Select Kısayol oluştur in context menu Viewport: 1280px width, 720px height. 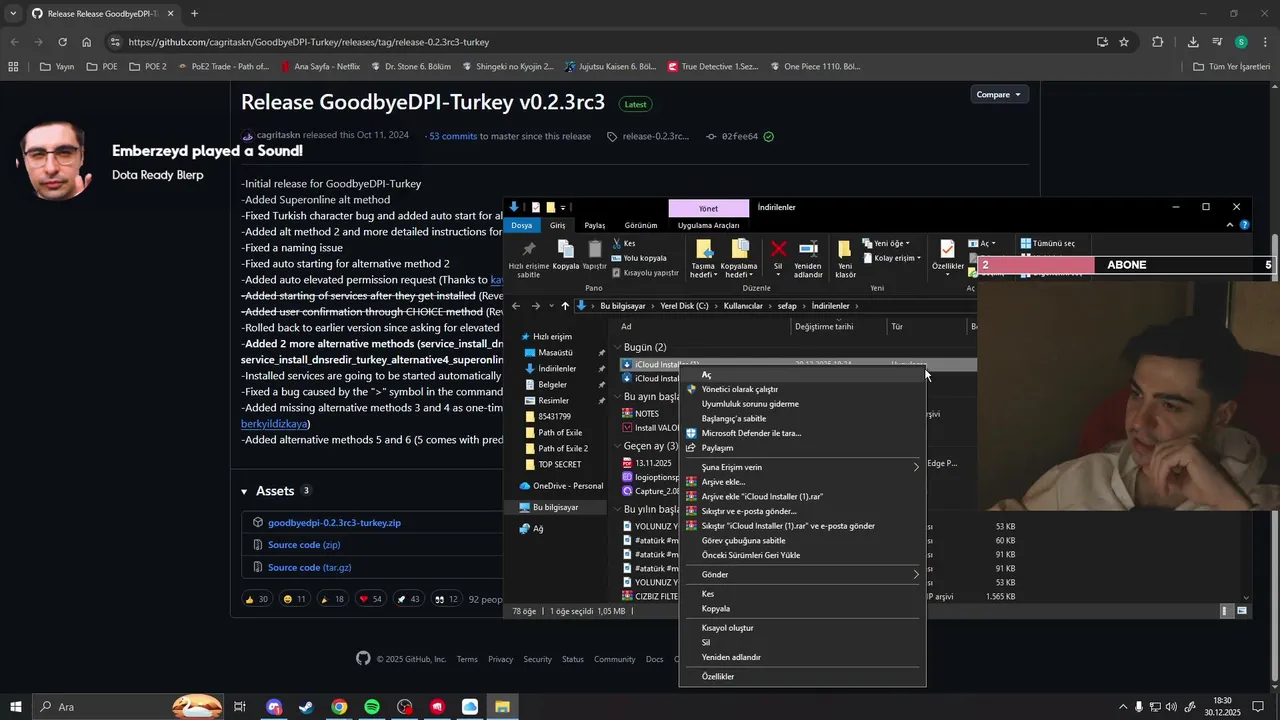(x=803, y=628)
